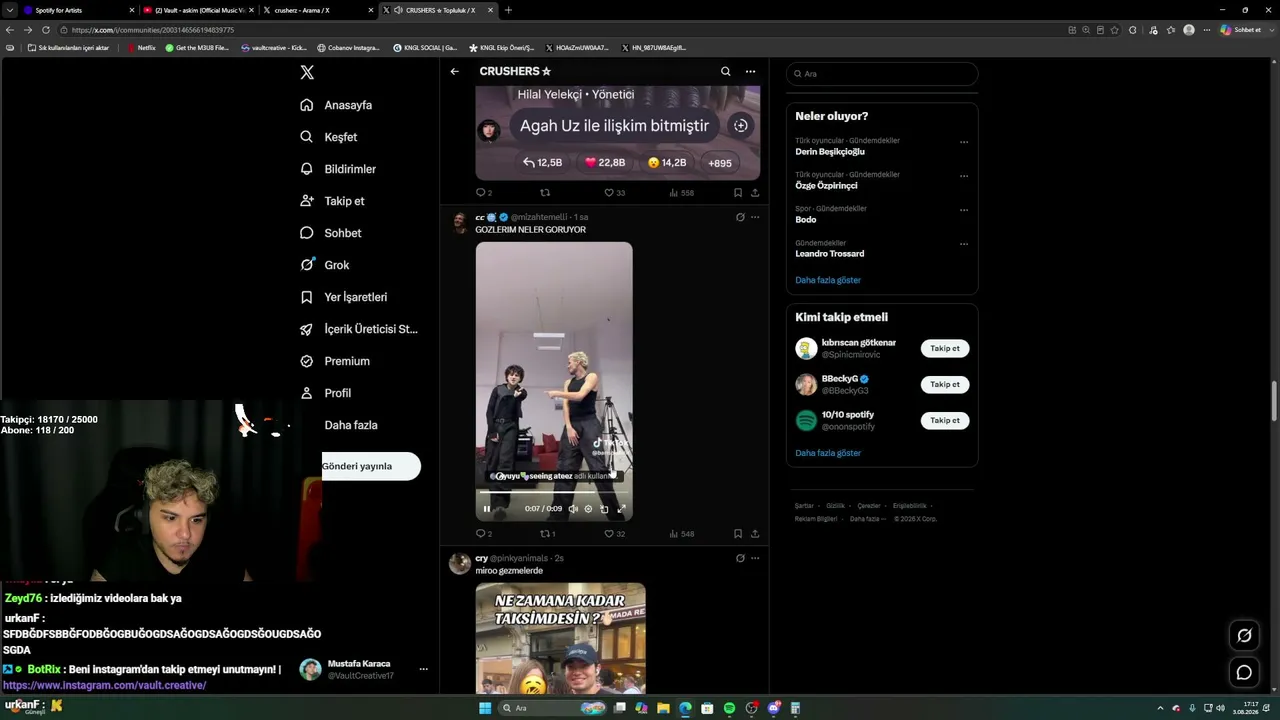1280x720 pixels.
Task: Open the NE ZAMANA KADAR TAKSIMDESIN image
Action: coord(560,639)
